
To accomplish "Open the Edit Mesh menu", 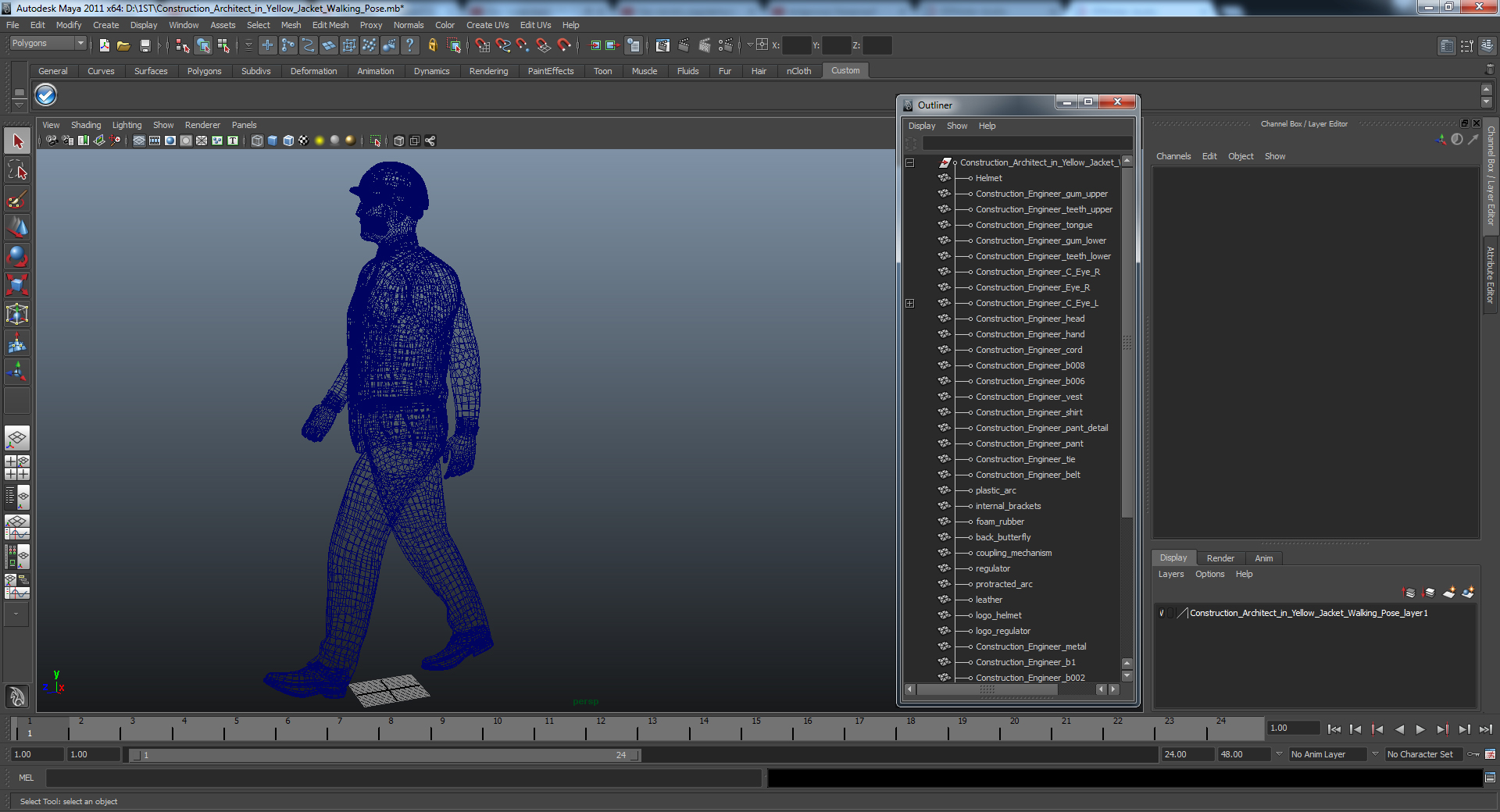I will (x=330, y=25).
